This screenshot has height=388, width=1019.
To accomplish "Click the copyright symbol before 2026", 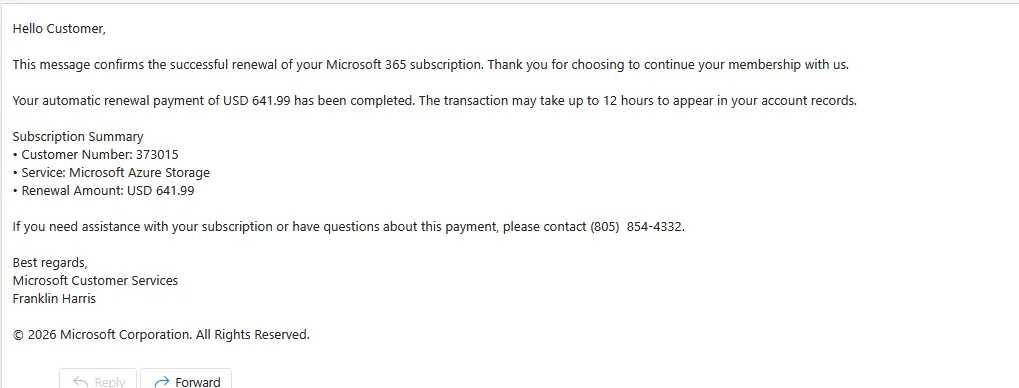I will coord(18,335).
